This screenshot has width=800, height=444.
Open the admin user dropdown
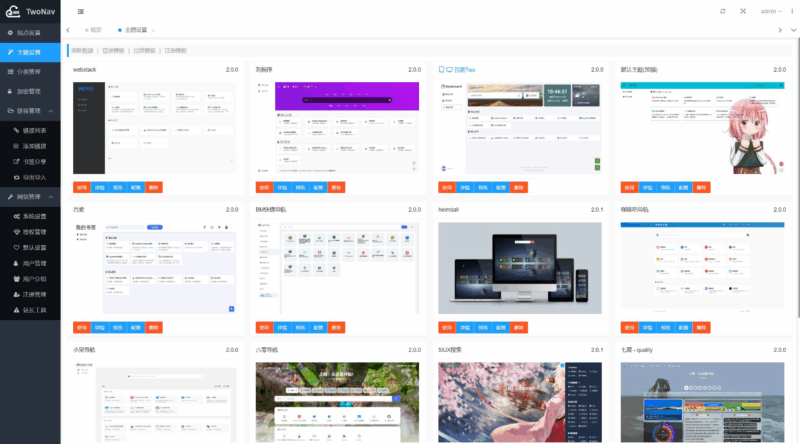click(770, 11)
